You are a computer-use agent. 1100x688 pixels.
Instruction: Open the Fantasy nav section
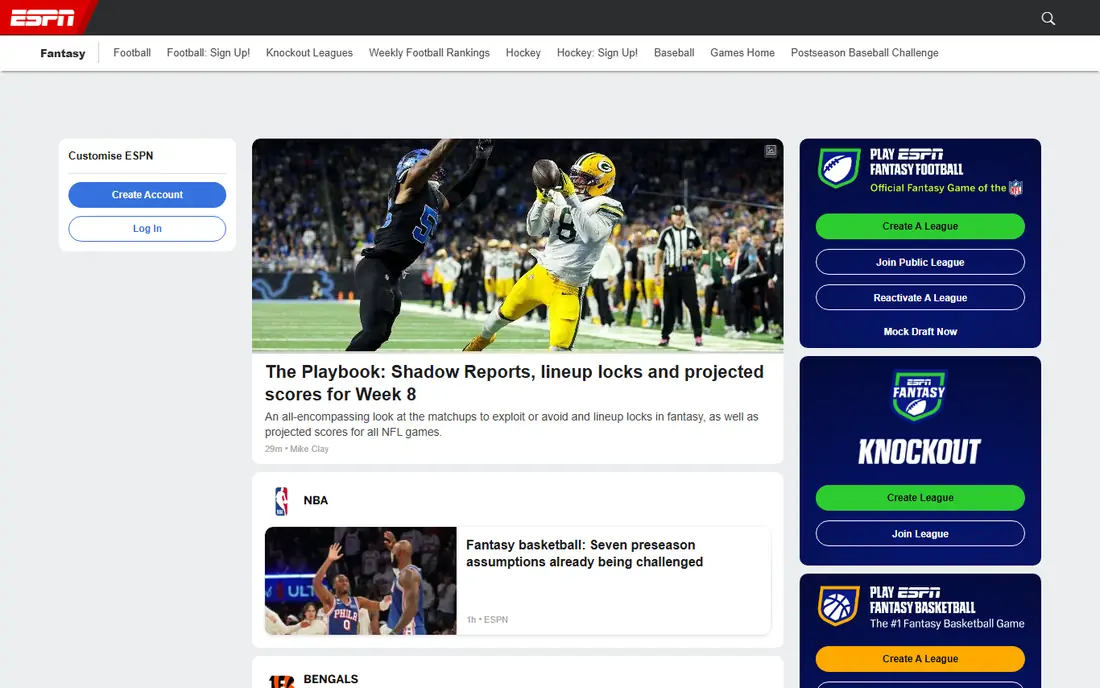(x=62, y=53)
